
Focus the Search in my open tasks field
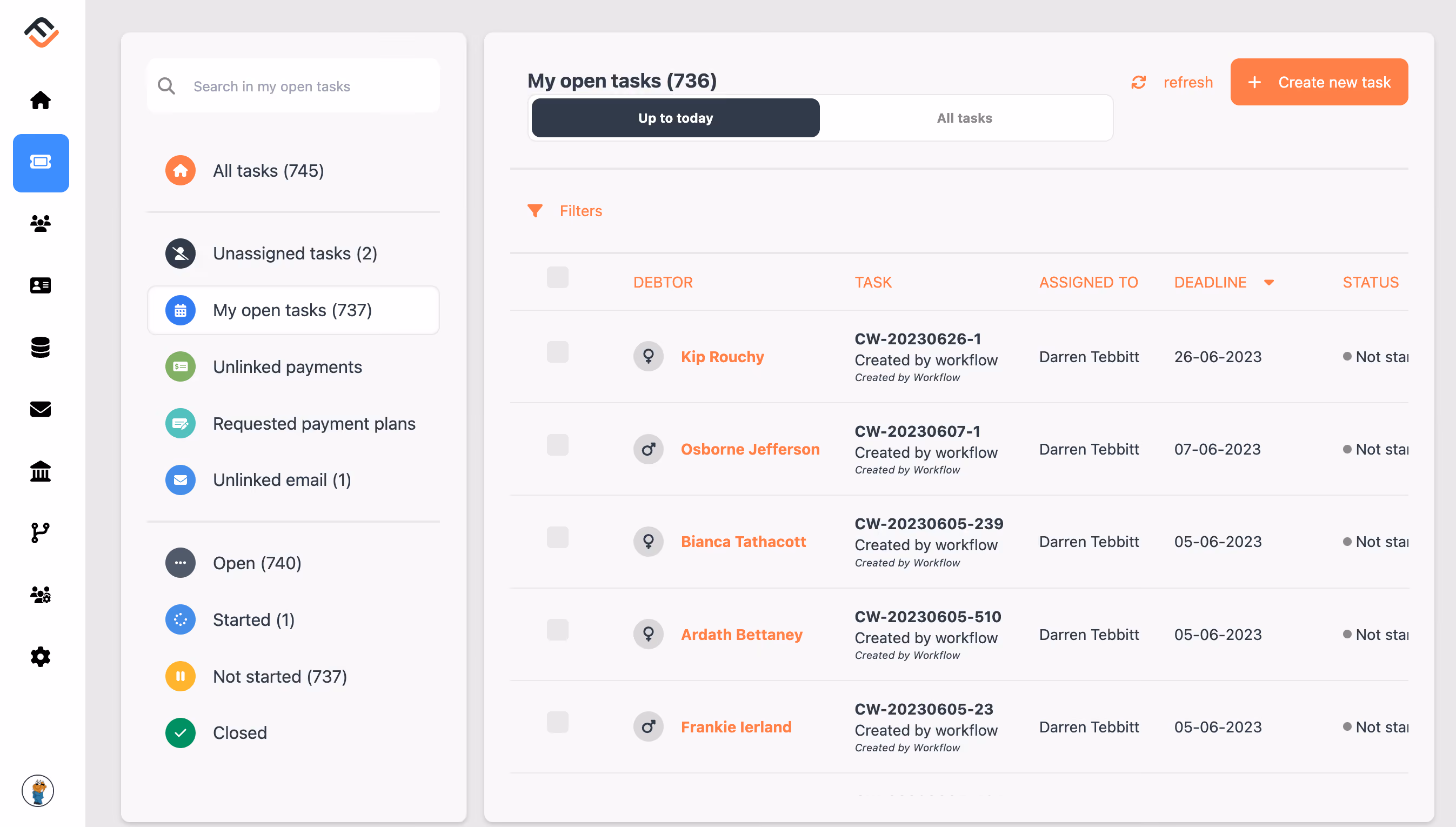coord(293,86)
